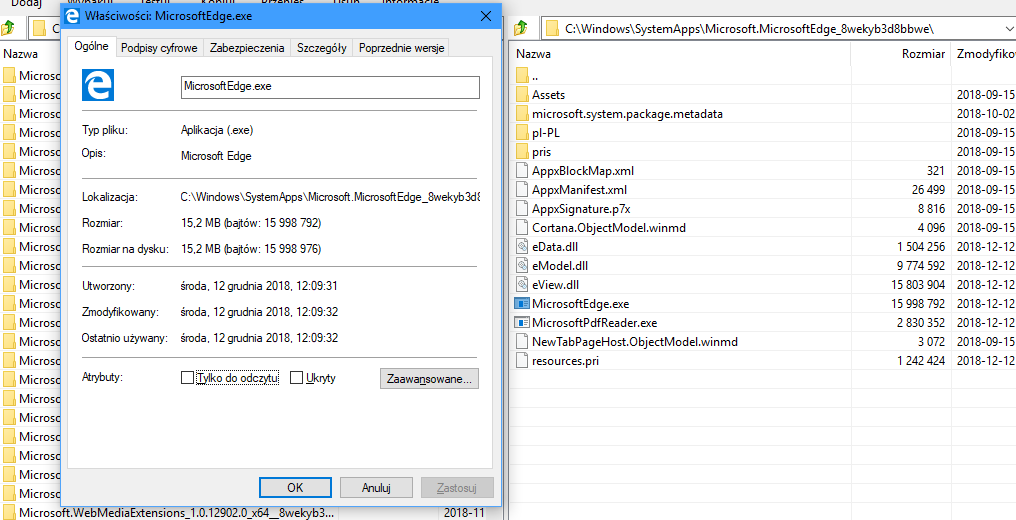Select the eModel.dll library icon
The height and width of the screenshot is (520, 1016).
(522, 266)
